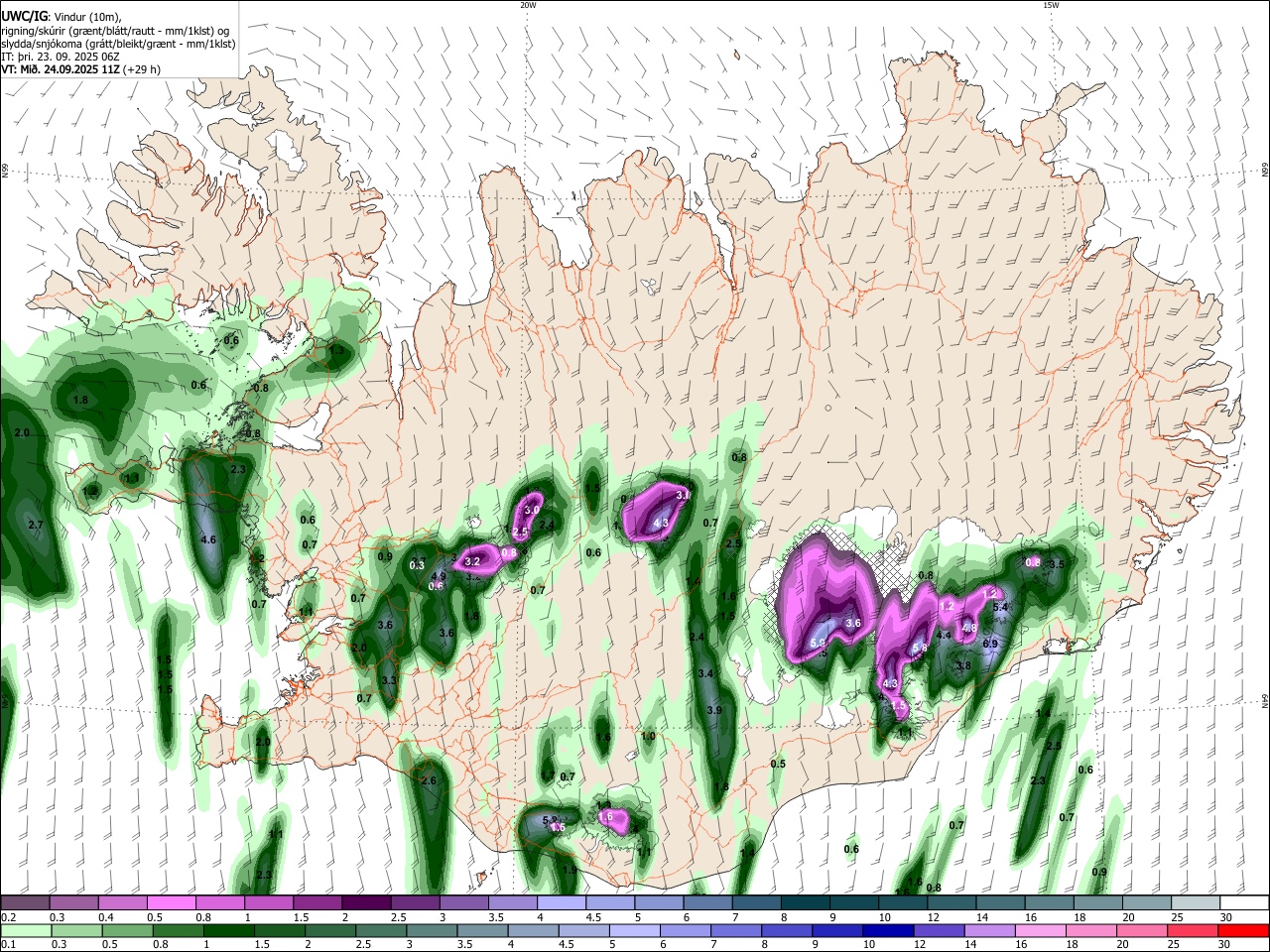Click the dark green 1 rain legend swatch
This screenshot has width=1270, height=952.
point(228,930)
